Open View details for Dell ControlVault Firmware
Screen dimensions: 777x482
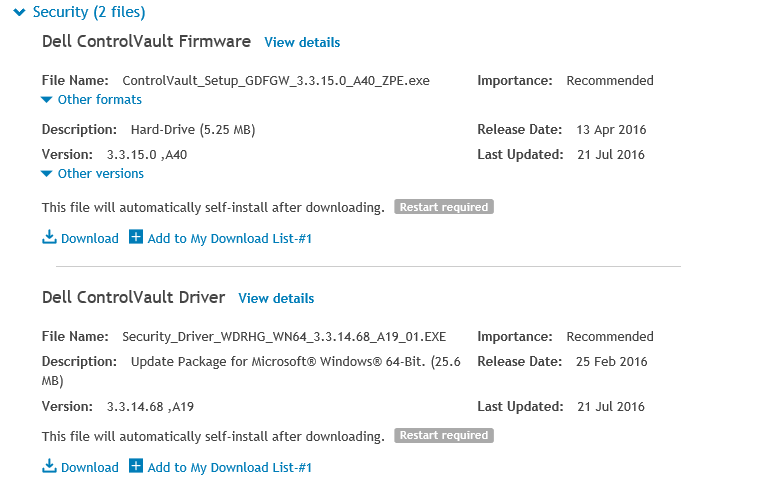click(x=302, y=43)
